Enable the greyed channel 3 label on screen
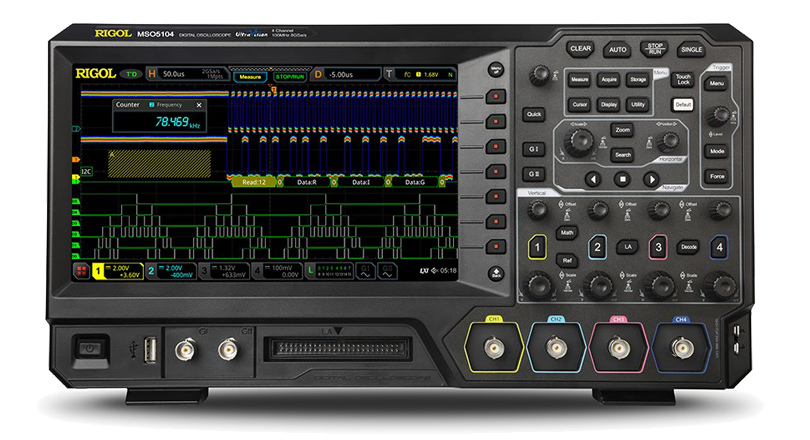The height and width of the screenshot is (440, 810). (x=223, y=271)
